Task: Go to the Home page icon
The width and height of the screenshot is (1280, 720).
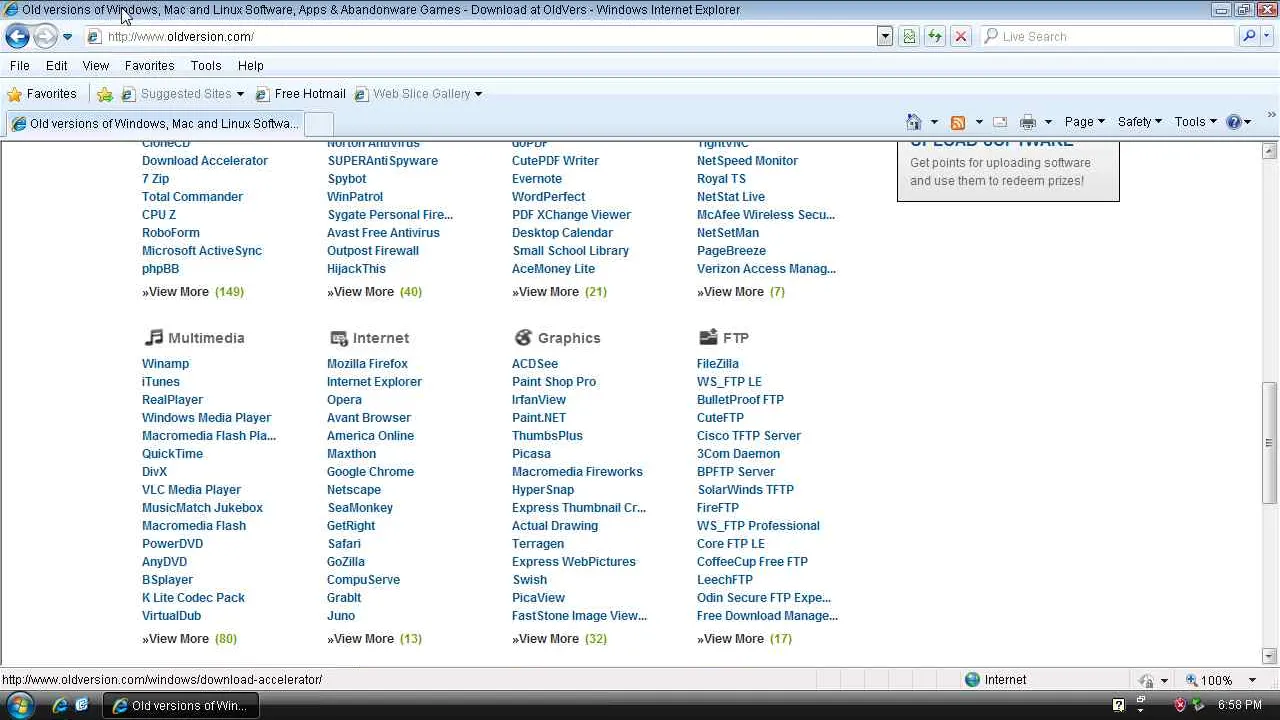Action: coord(913,122)
